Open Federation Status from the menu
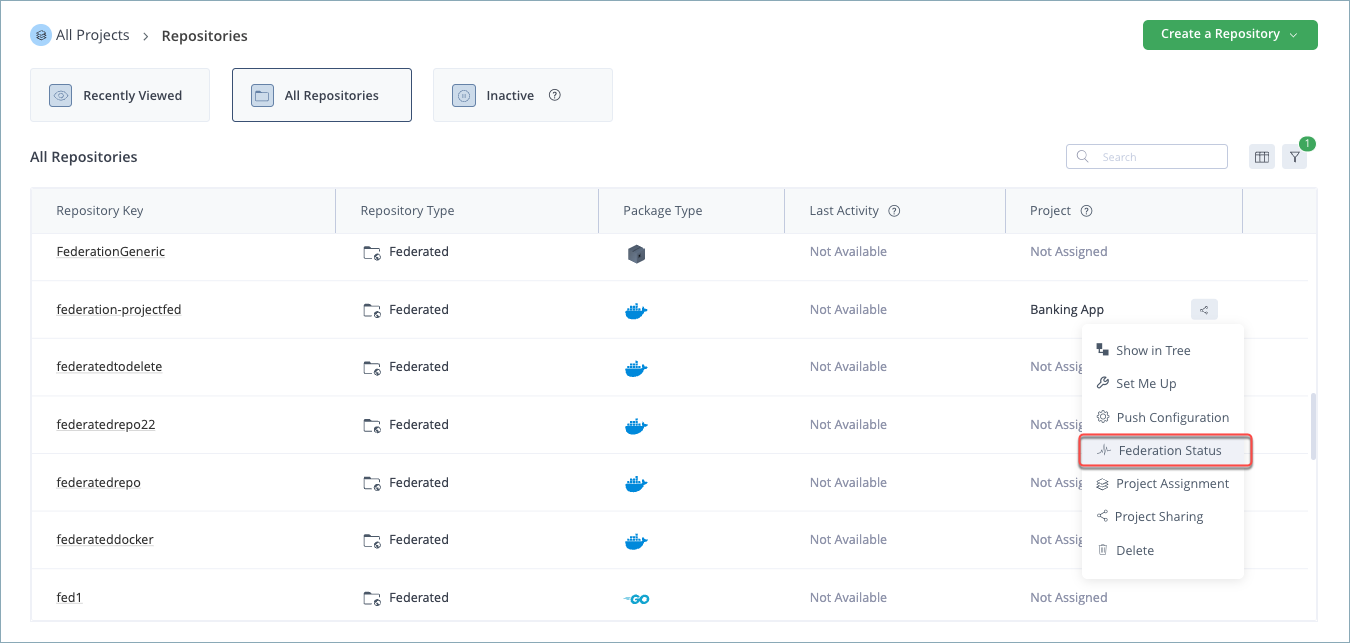Viewport: 1350px width, 643px height. [1165, 450]
